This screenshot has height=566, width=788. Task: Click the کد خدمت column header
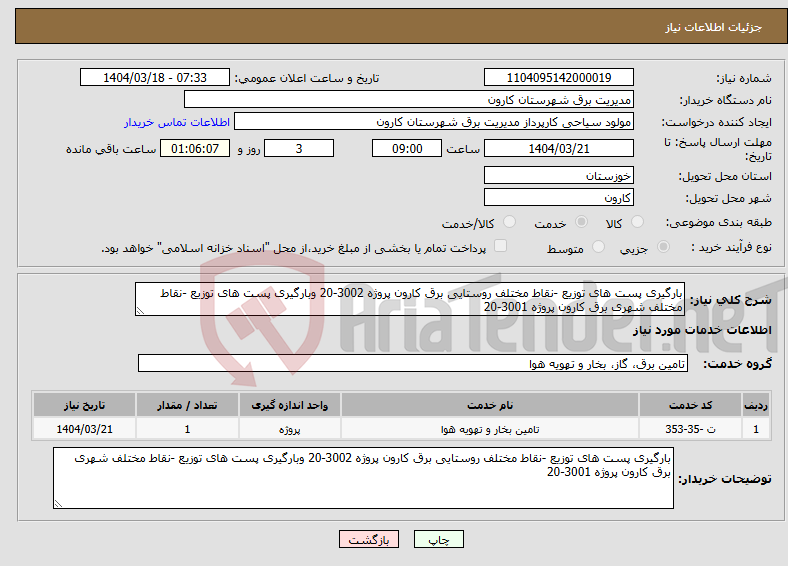(x=691, y=405)
